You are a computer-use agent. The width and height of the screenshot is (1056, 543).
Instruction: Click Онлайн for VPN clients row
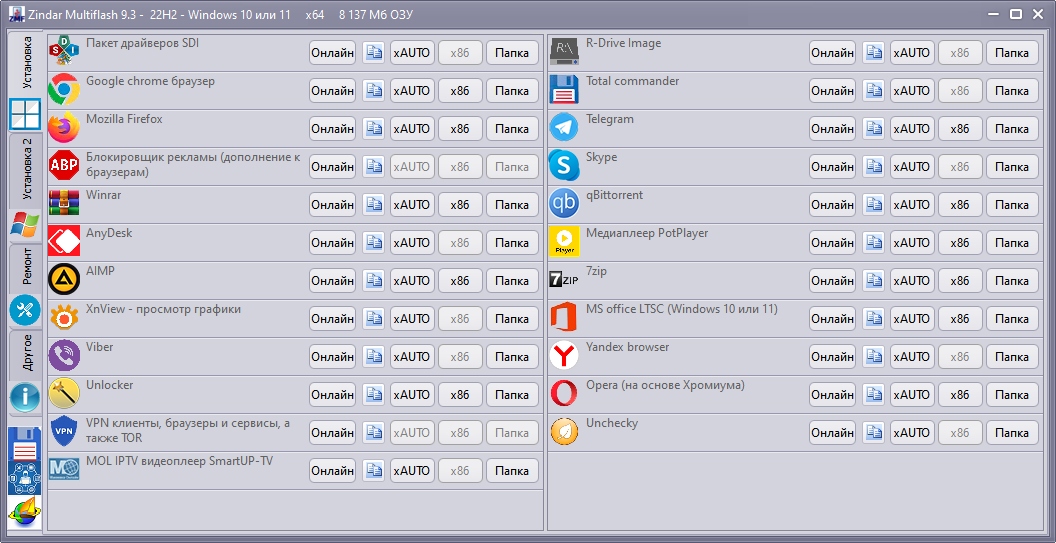coord(333,433)
